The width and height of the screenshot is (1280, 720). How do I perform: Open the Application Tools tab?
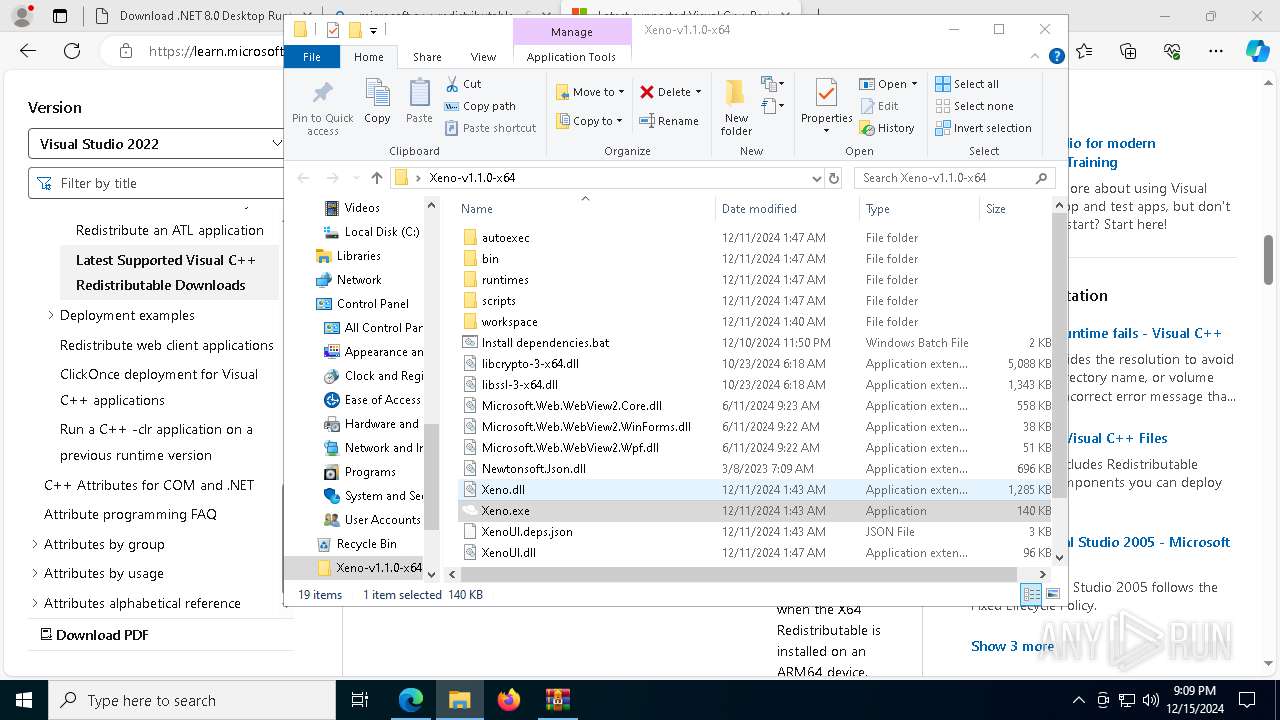click(x=571, y=57)
